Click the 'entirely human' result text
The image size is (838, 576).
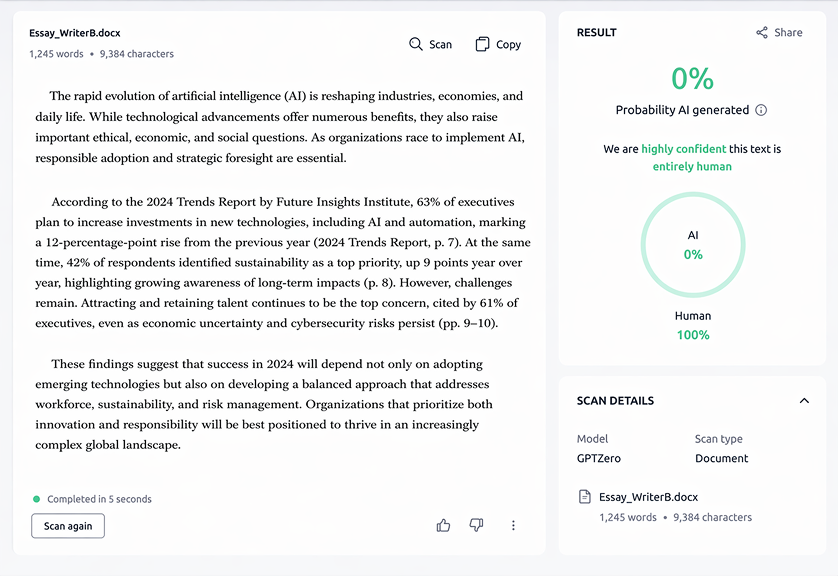(x=692, y=166)
